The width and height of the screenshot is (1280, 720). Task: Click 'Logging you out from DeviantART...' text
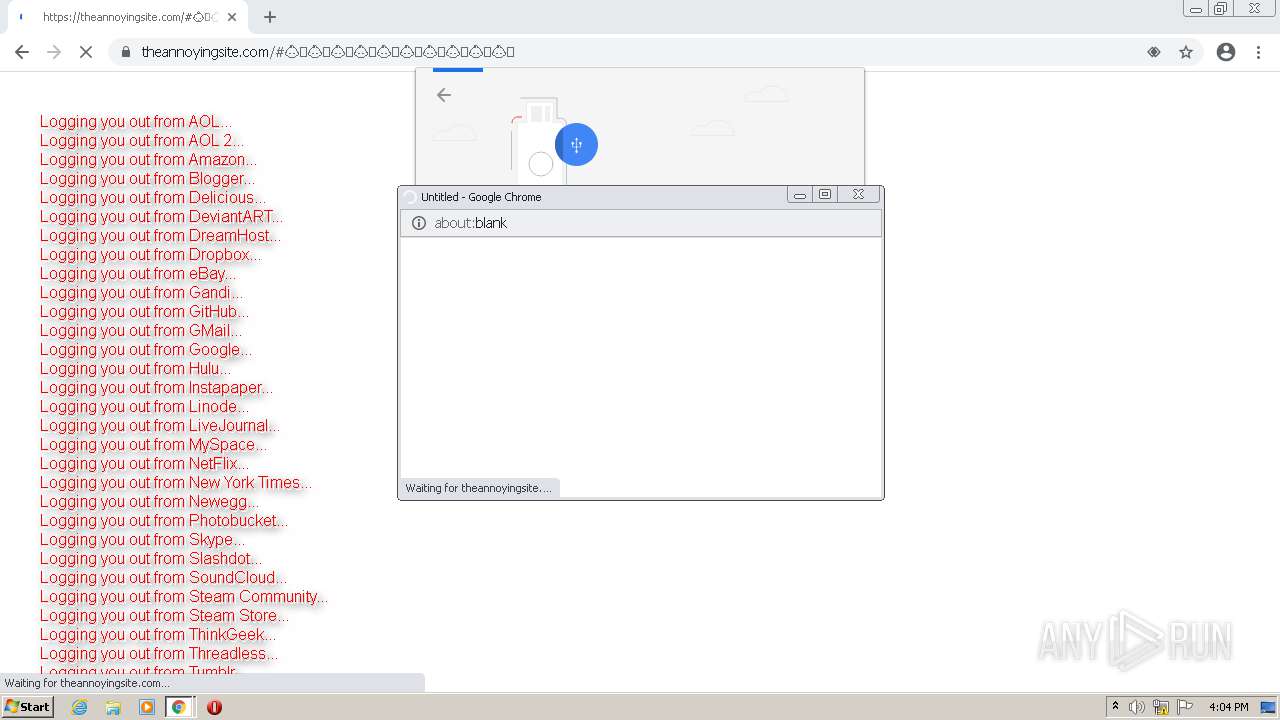pyautogui.click(x=161, y=217)
